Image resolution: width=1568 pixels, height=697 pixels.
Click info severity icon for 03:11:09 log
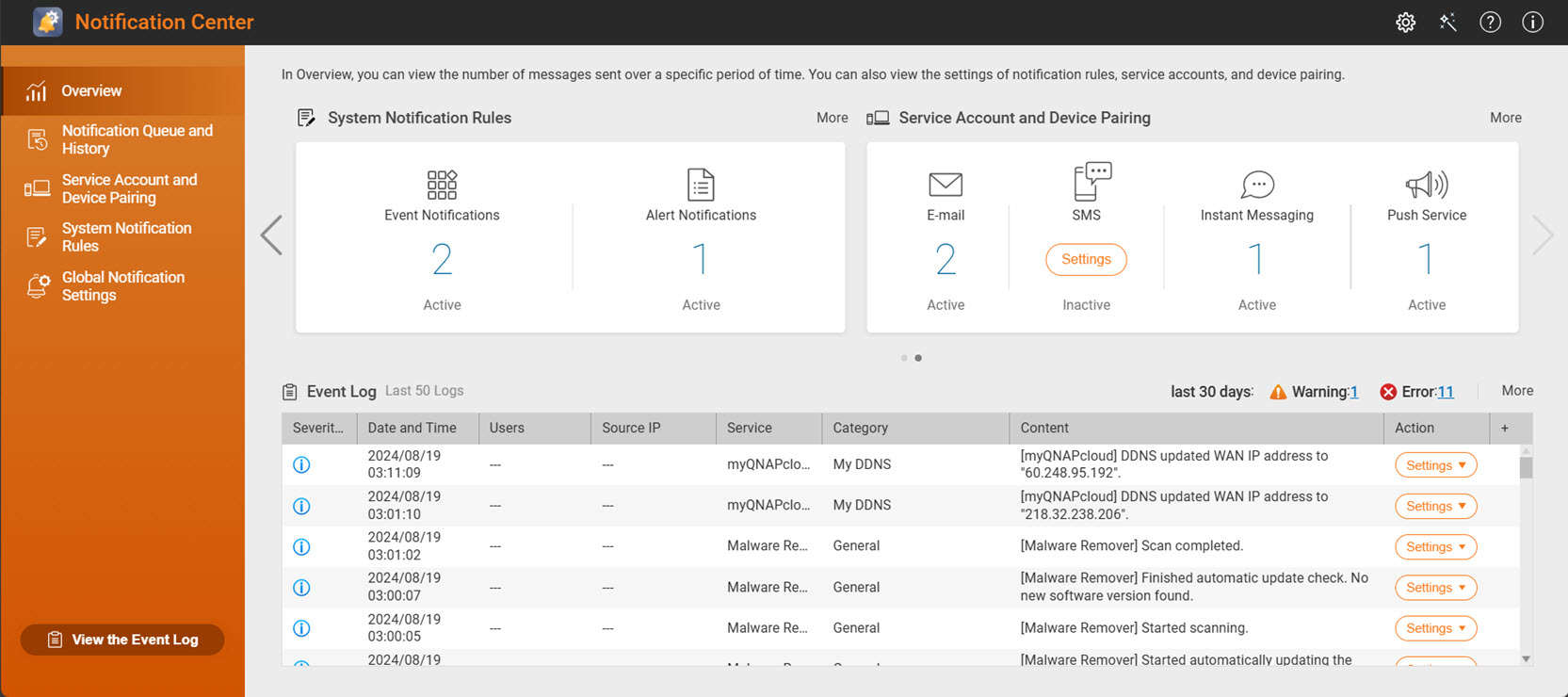coord(301,465)
